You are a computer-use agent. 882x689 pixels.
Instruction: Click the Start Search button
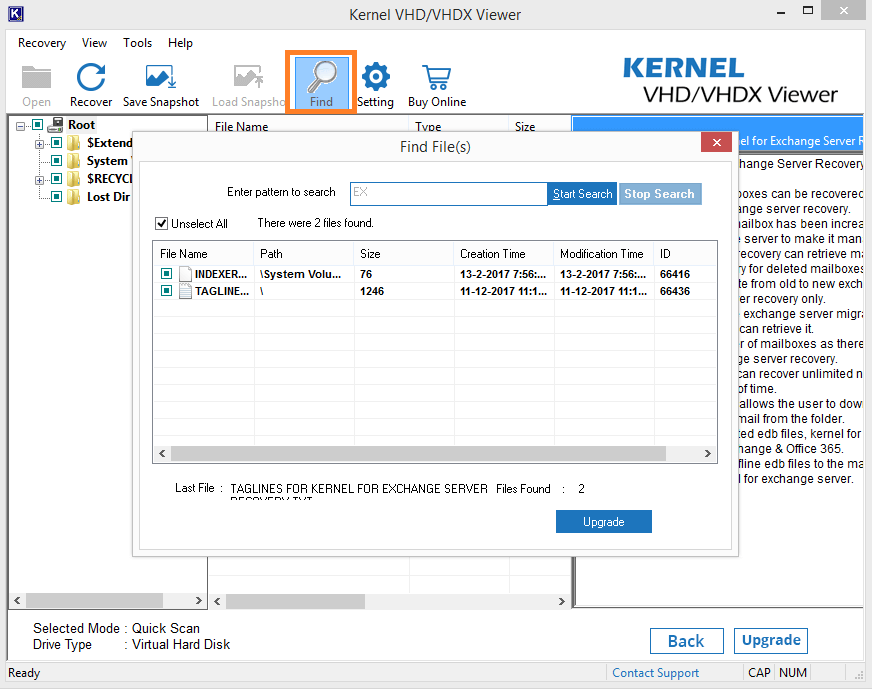[582, 194]
